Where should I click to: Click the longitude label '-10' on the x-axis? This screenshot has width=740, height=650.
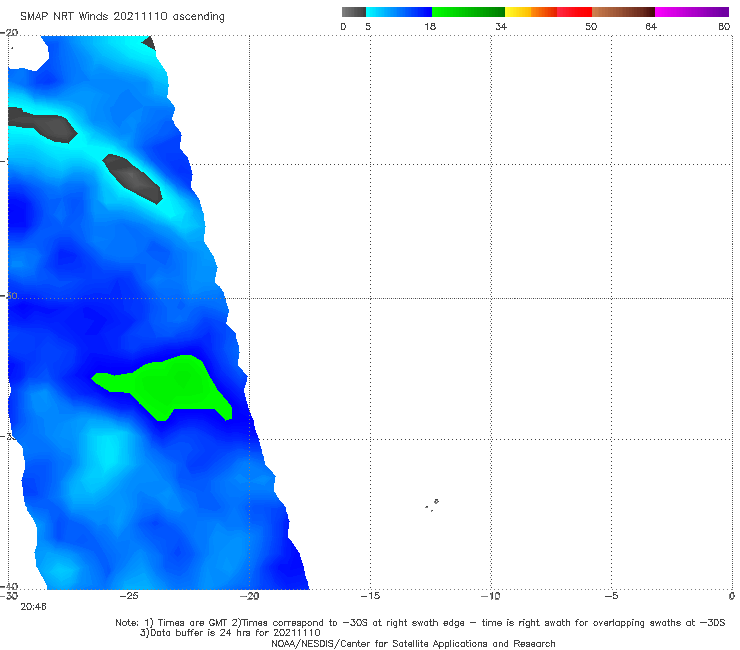click(491, 596)
